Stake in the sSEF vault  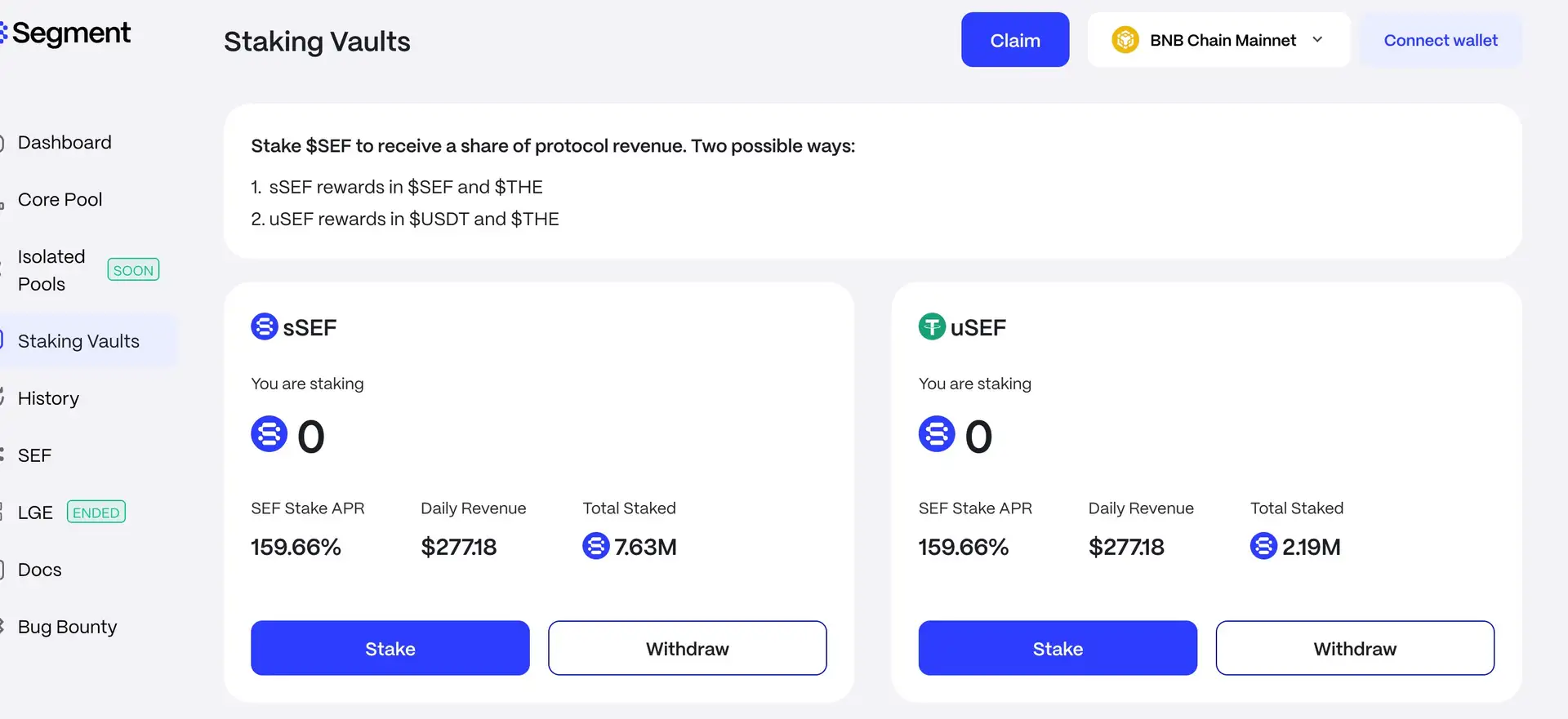tap(390, 648)
